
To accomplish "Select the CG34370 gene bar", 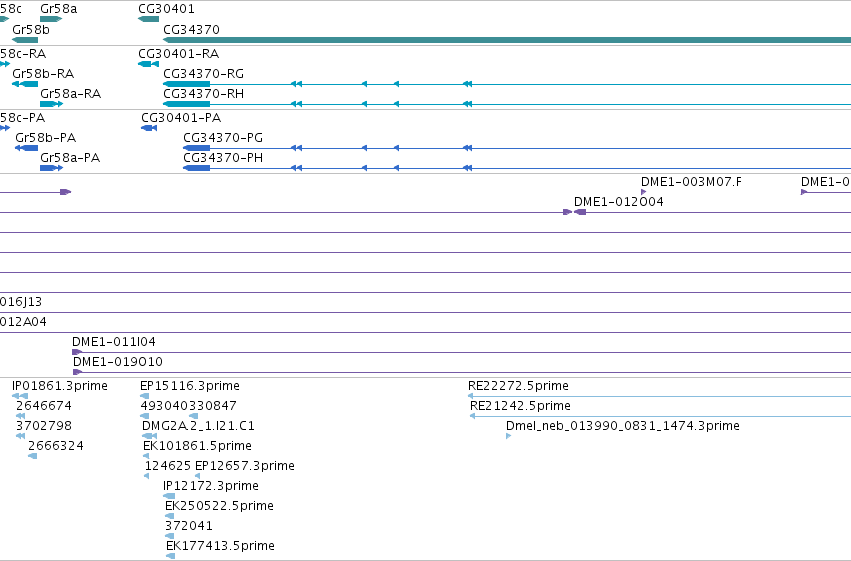I will [x=507, y=40].
